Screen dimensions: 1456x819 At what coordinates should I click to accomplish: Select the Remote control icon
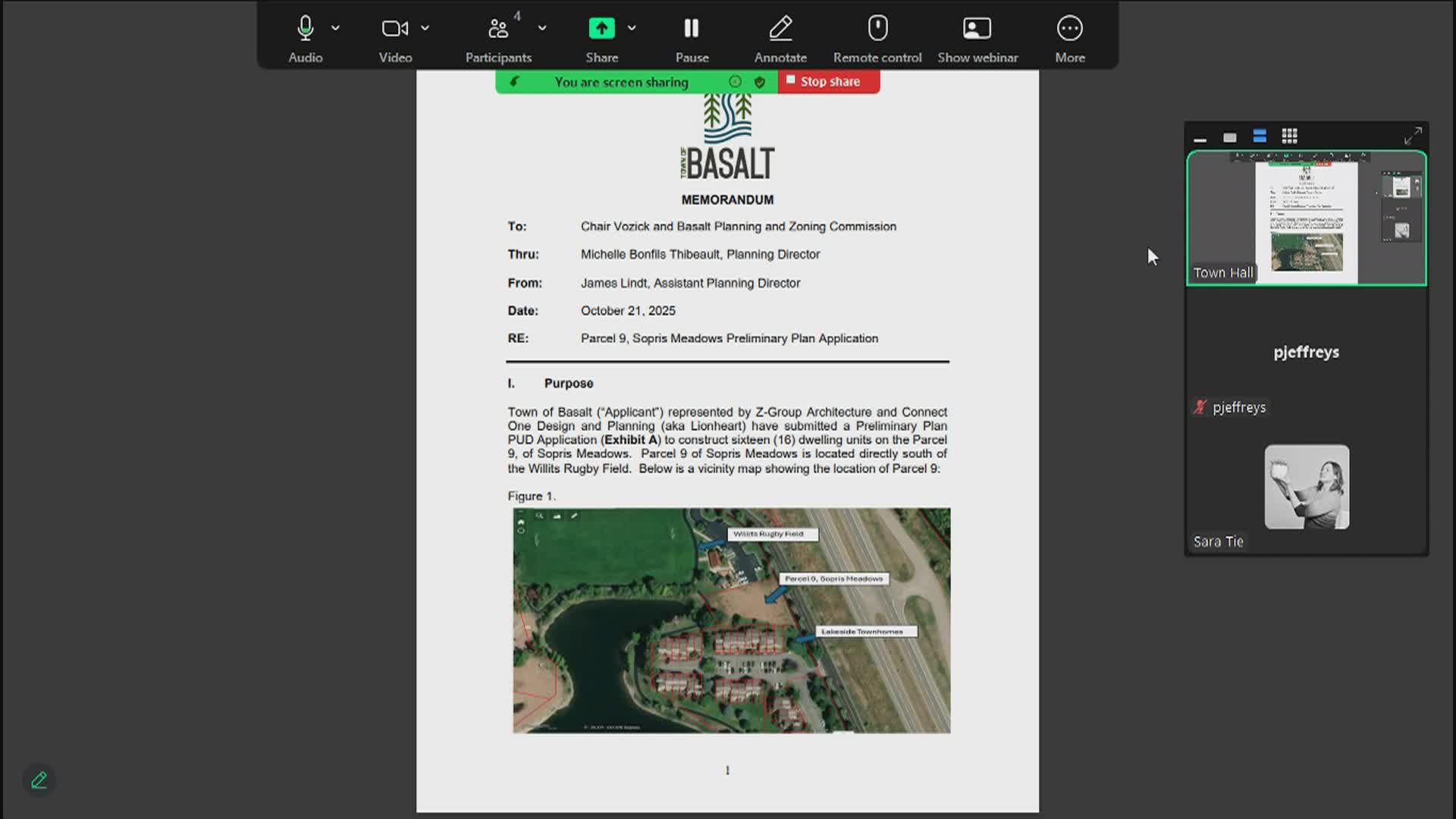click(877, 34)
